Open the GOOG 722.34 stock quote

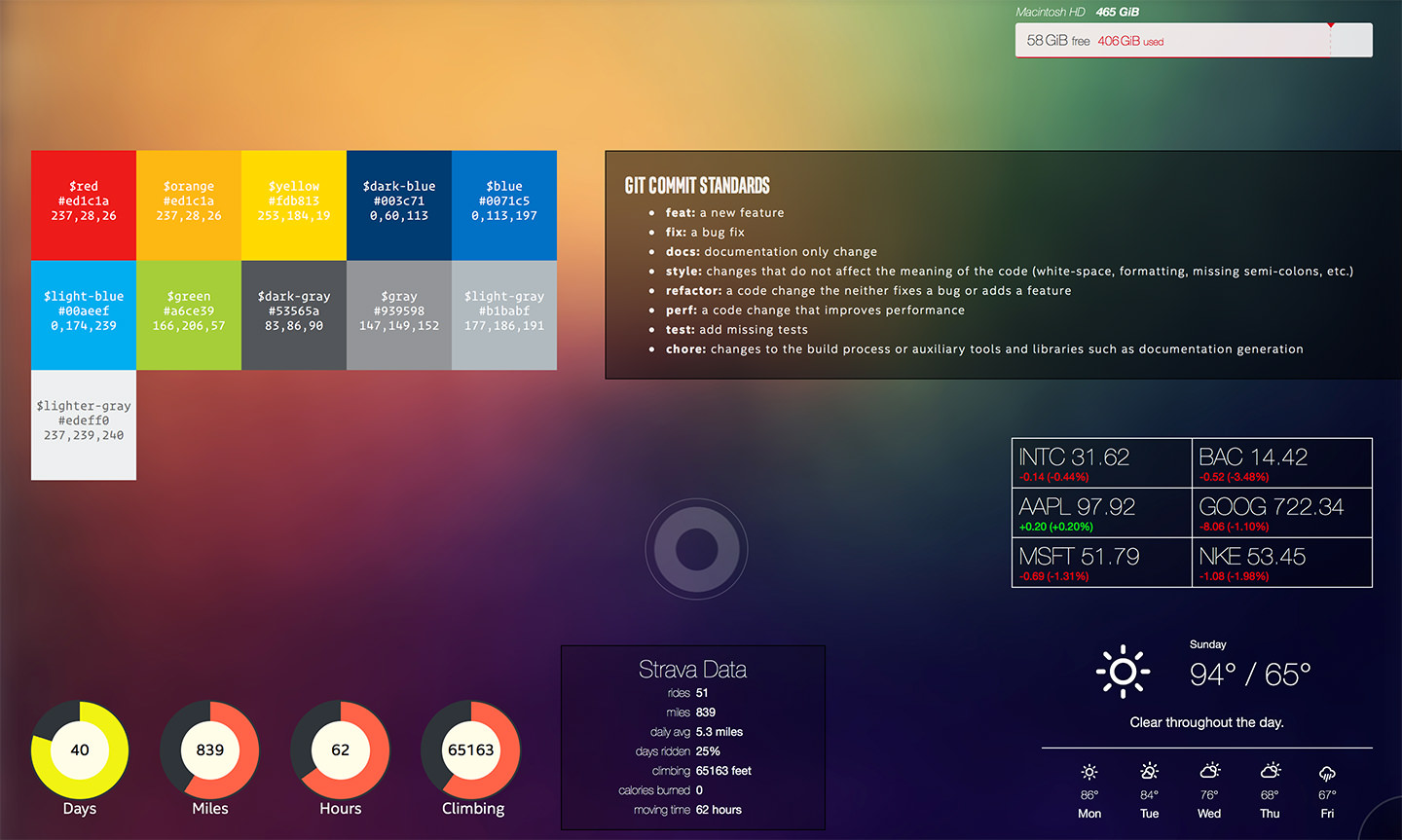pyautogui.click(x=1282, y=512)
